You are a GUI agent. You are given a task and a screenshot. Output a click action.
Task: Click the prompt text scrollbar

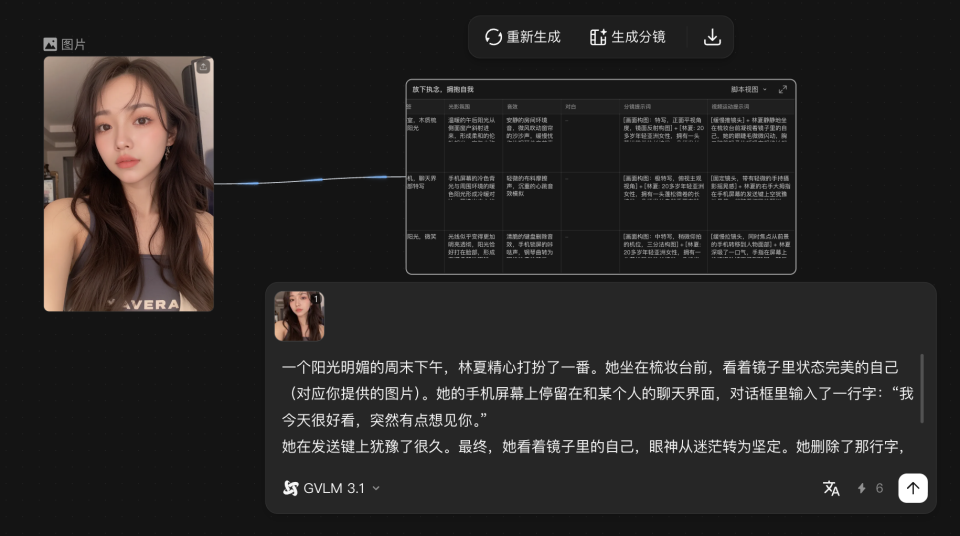click(922, 388)
